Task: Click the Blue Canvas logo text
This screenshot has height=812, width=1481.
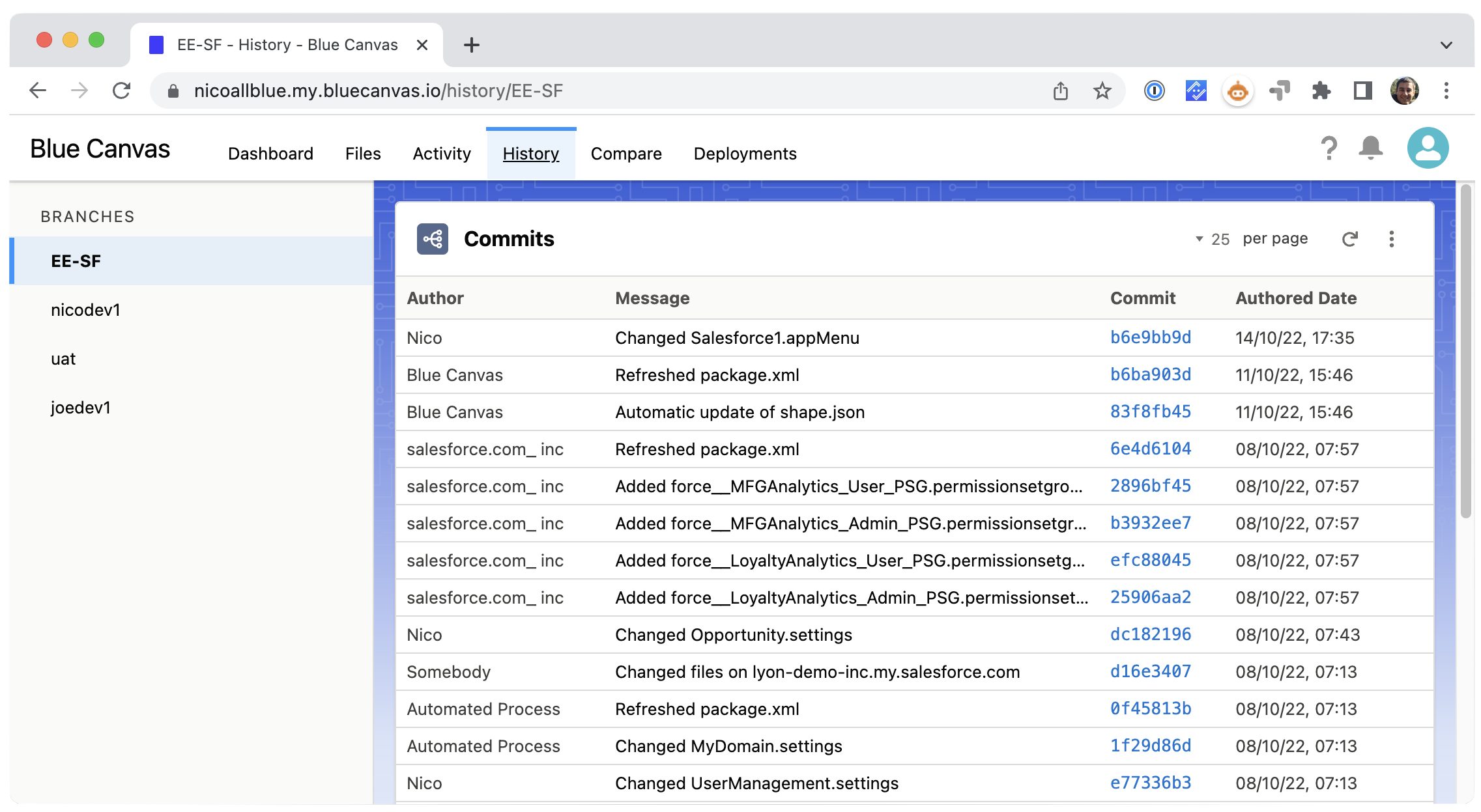Action: (100, 149)
